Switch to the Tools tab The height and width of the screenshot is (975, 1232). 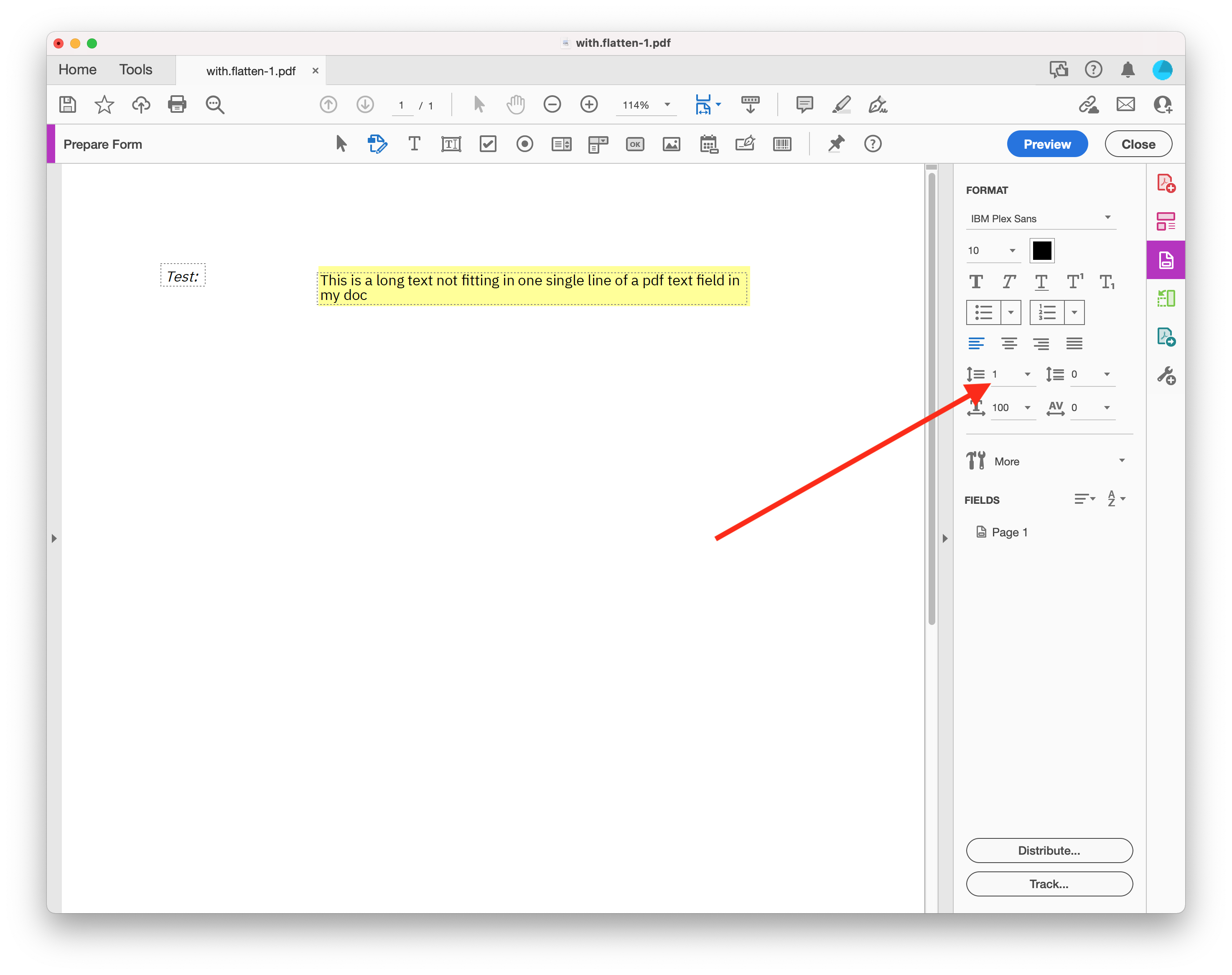pyautogui.click(x=135, y=69)
